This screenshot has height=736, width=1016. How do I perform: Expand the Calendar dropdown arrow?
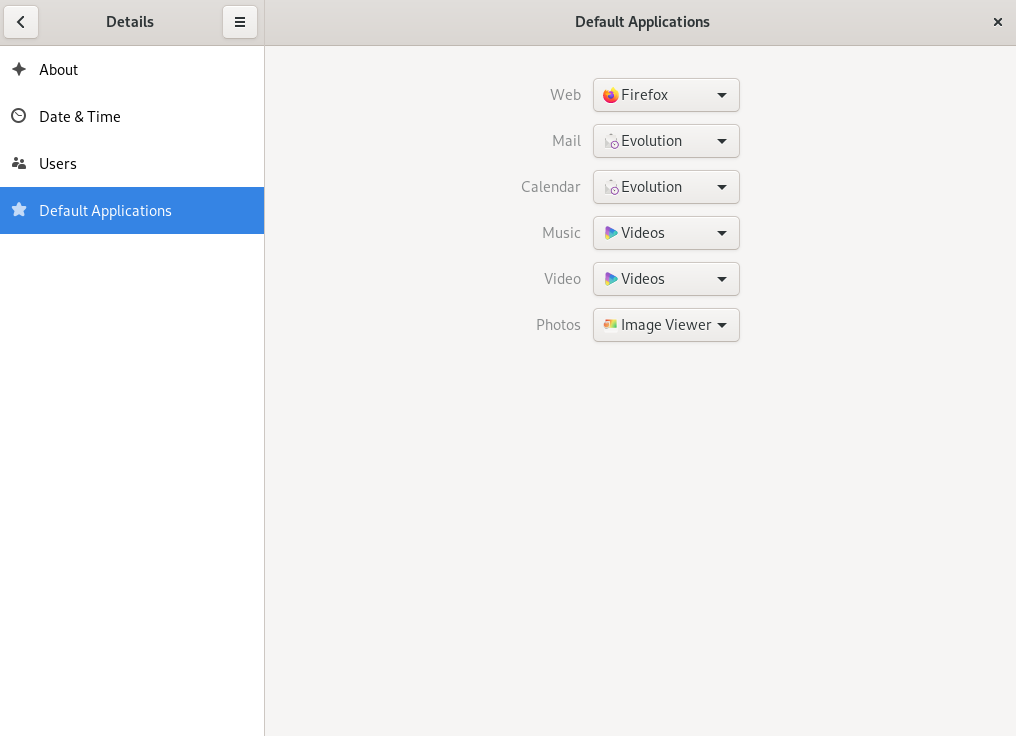[x=722, y=187]
